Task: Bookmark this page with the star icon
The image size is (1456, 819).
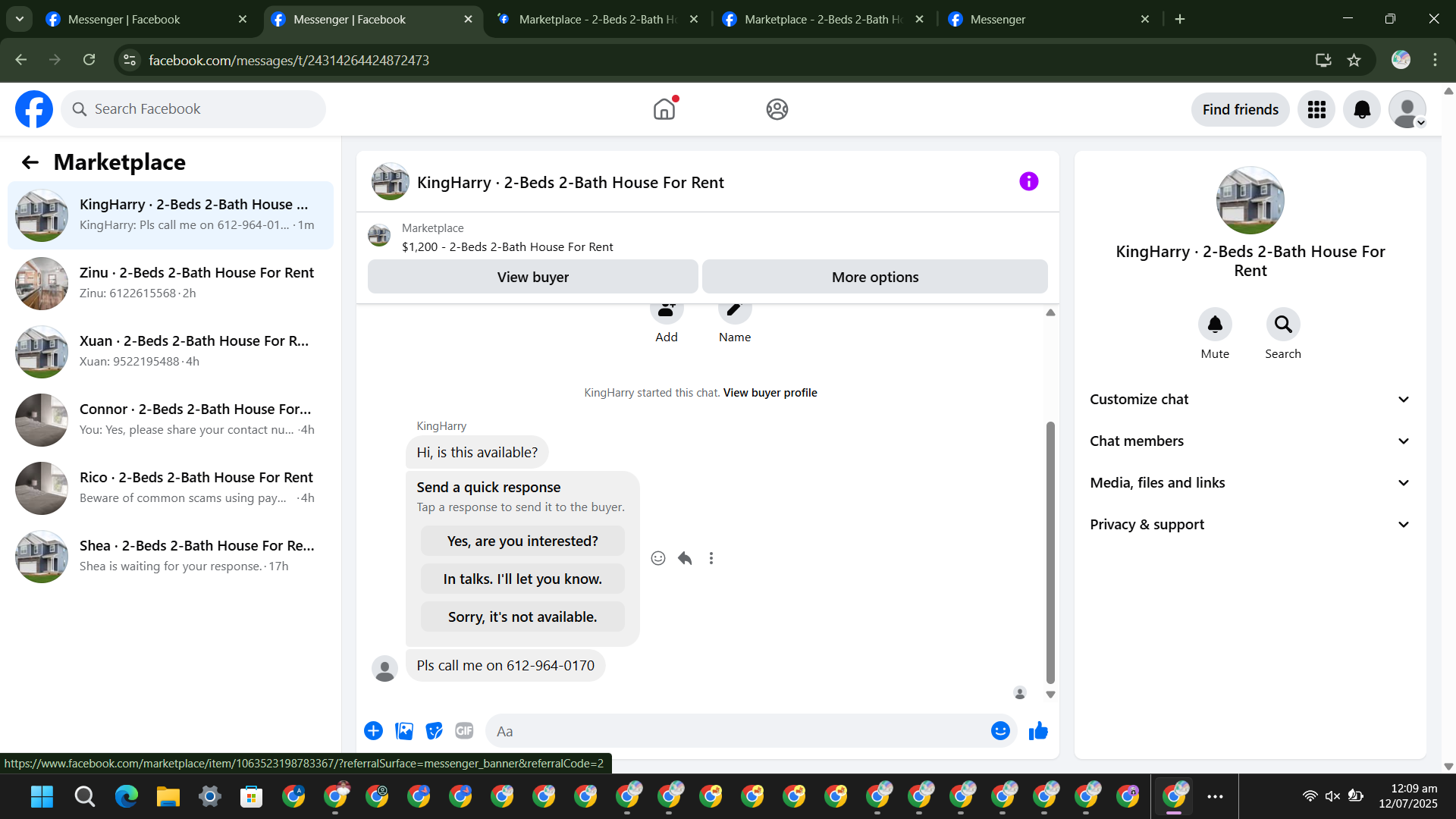Action: [x=1354, y=60]
